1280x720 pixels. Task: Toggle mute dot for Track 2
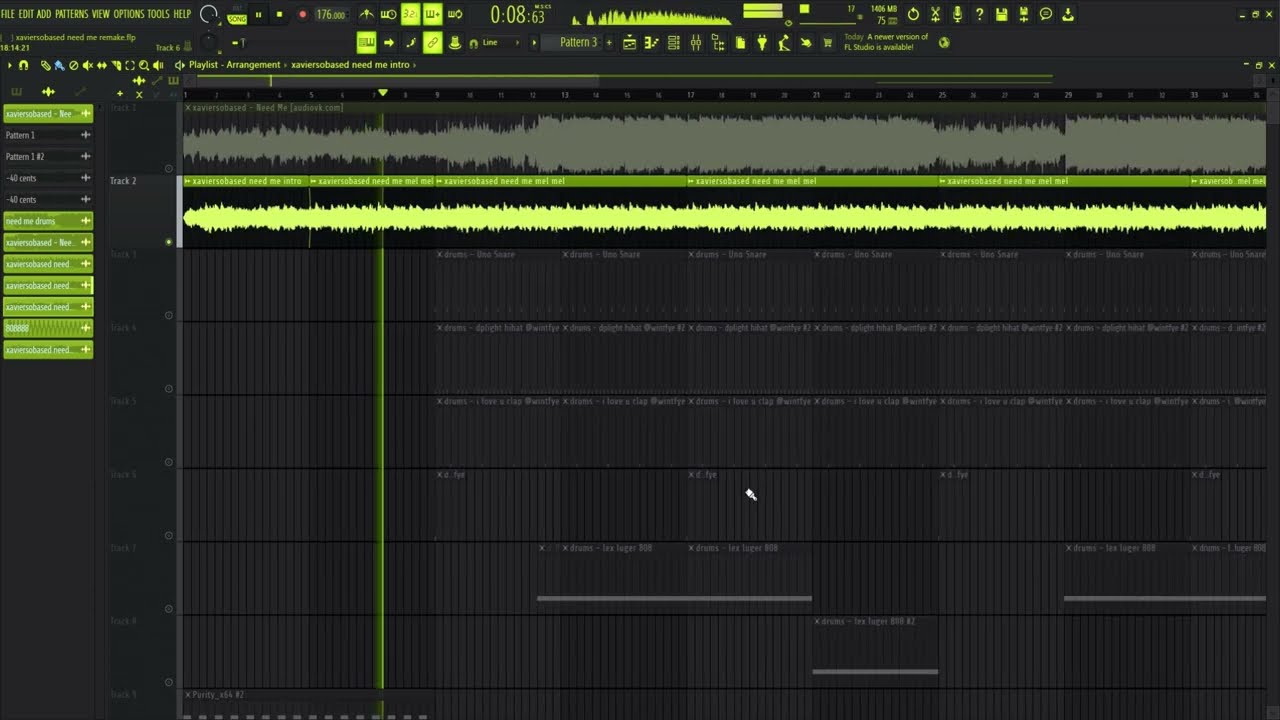(168, 242)
